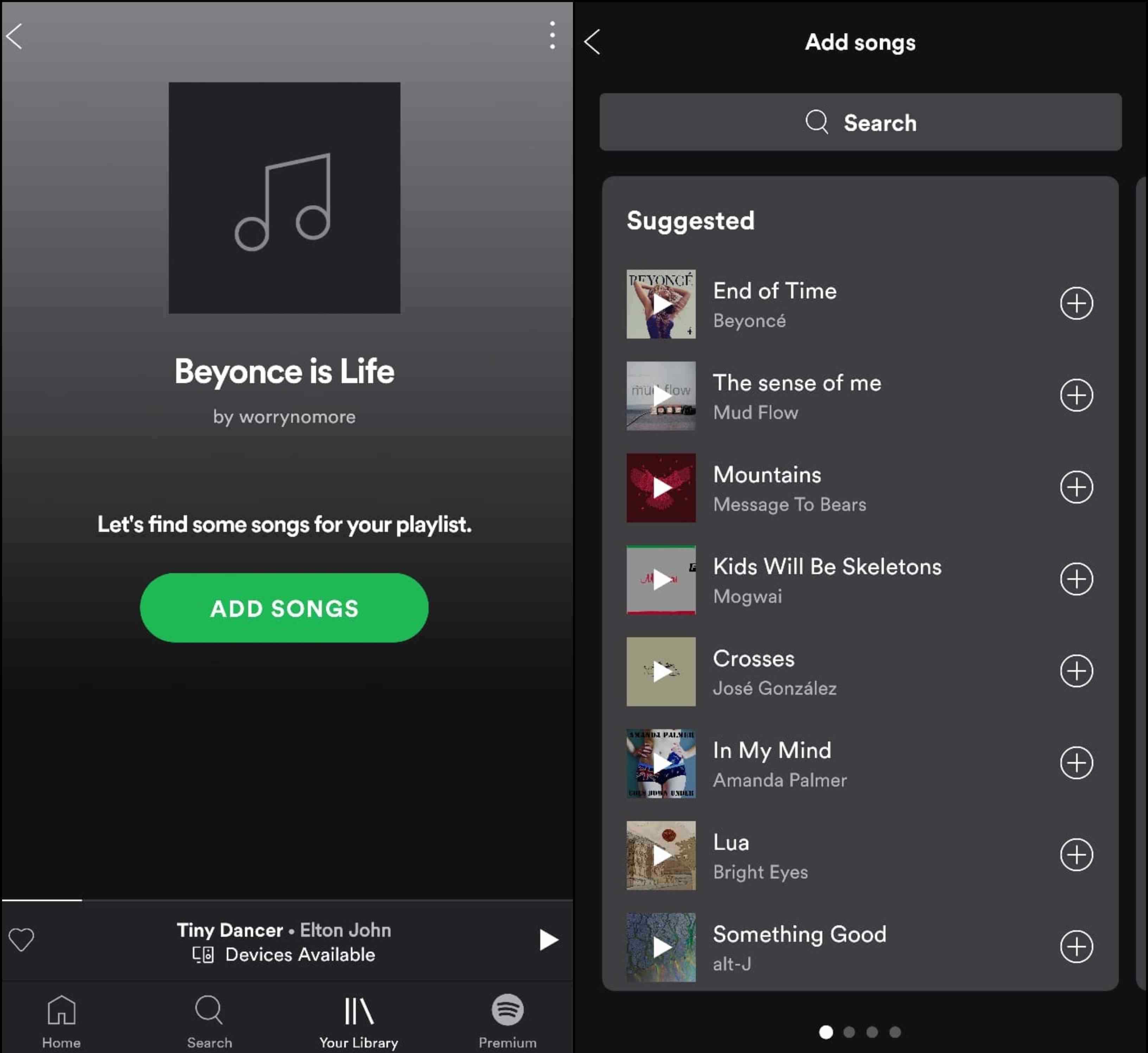The height and width of the screenshot is (1053, 1148).
Task: Click the 'Amanda Palmer' artist name
Action: (x=780, y=780)
